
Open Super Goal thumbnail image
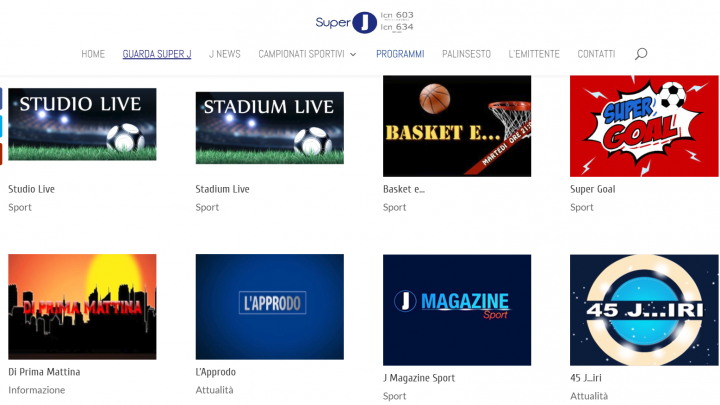tap(644, 126)
